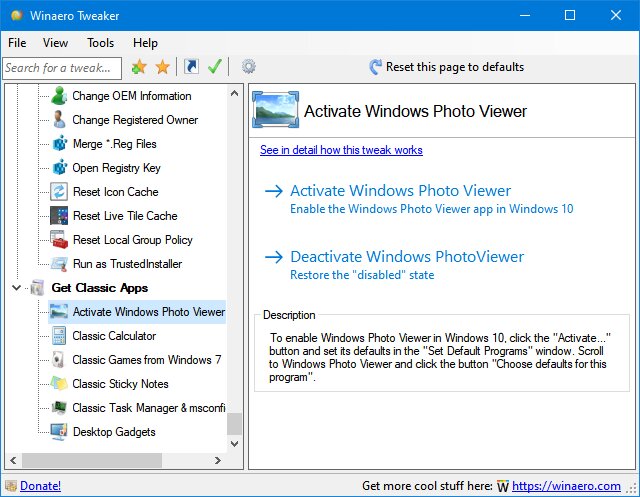640x497 pixels.
Task: Click the Change Registered Owner icon
Action: tap(59, 120)
